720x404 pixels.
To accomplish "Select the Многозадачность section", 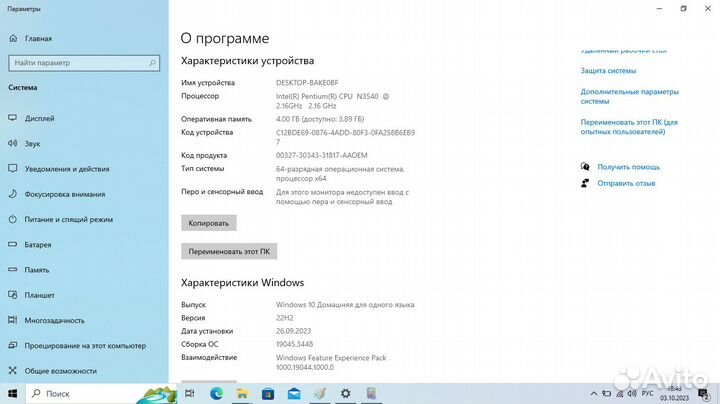I will [46, 320].
